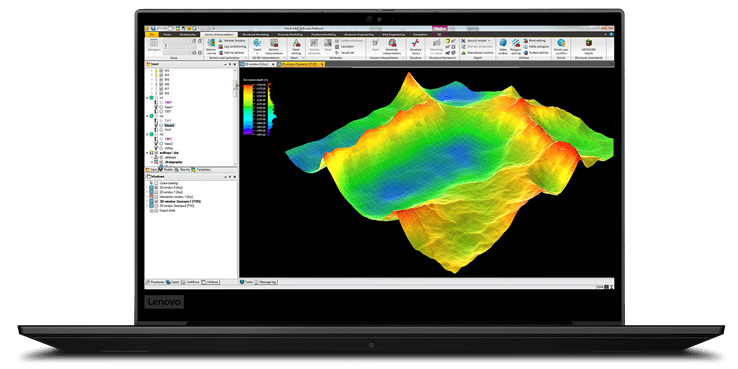Image resolution: width=738 pixels, height=369 pixels.
Task: Click the Make surface icon
Action: [x=503, y=46]
